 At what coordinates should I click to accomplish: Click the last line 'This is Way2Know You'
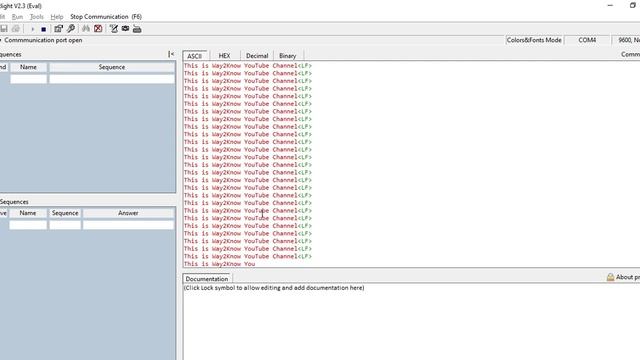click(220, 264)
